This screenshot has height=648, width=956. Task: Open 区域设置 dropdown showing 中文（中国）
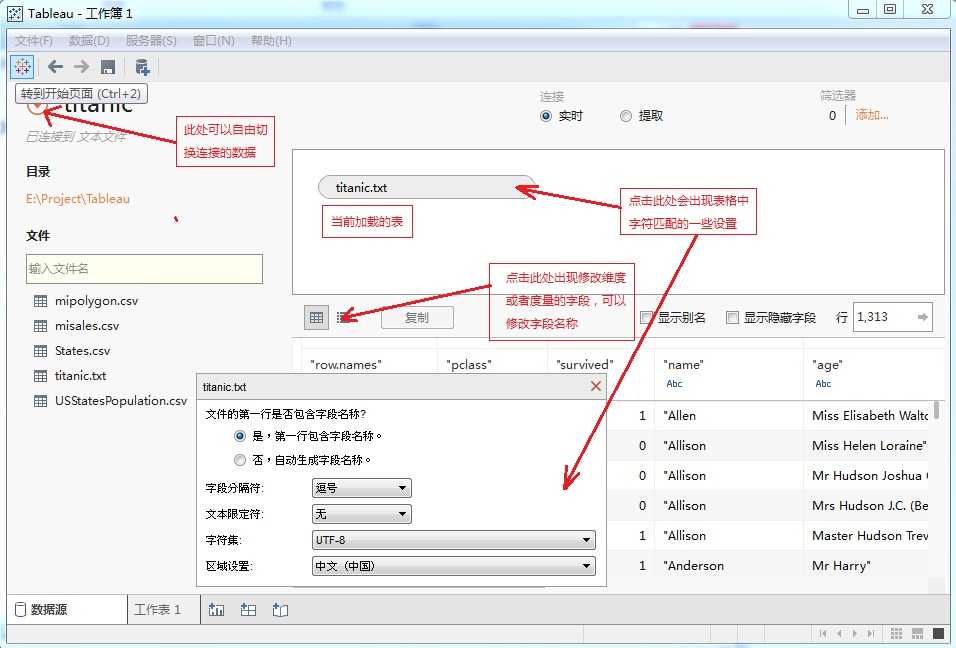454,566
